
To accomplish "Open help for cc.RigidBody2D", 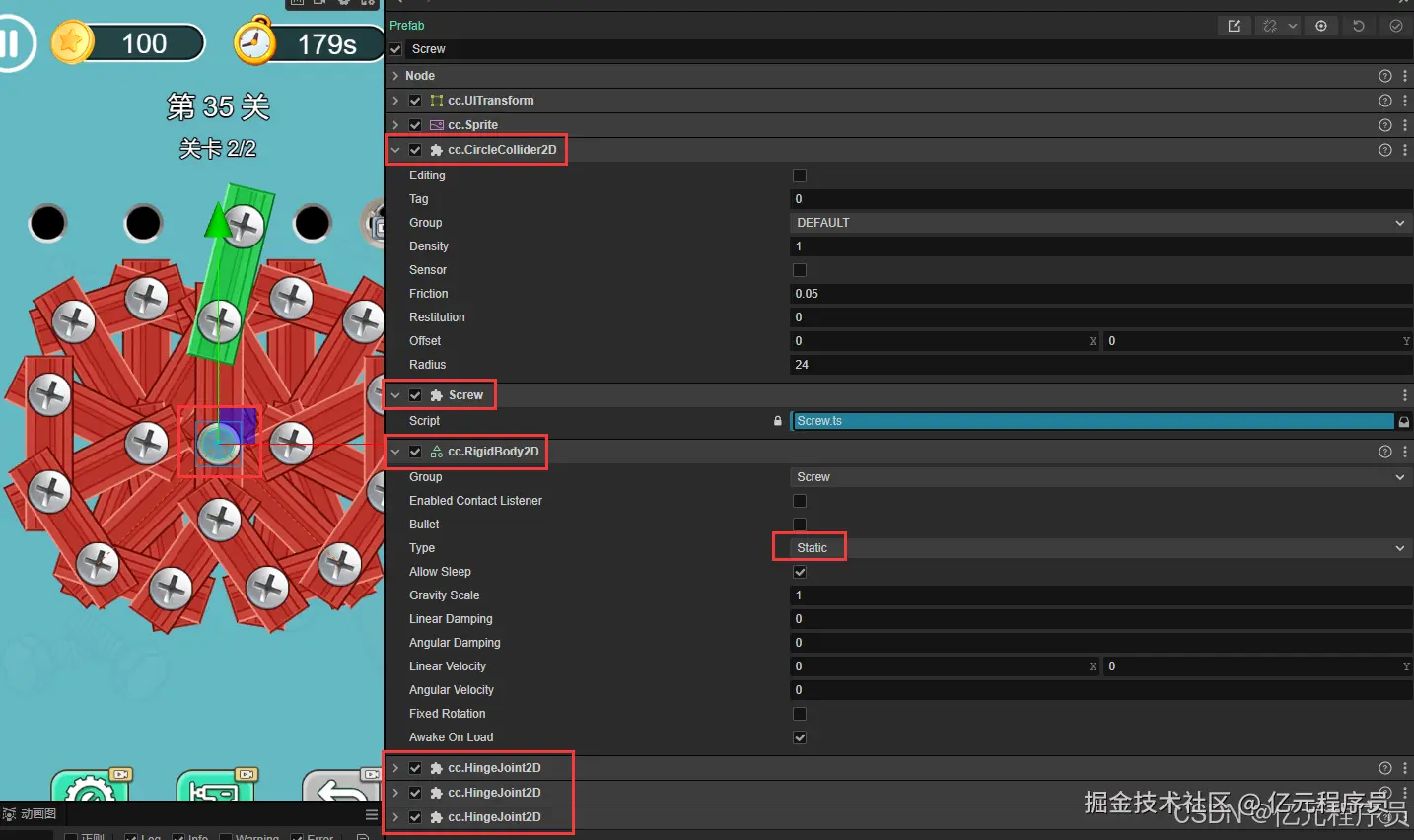I will [1385, 452].
